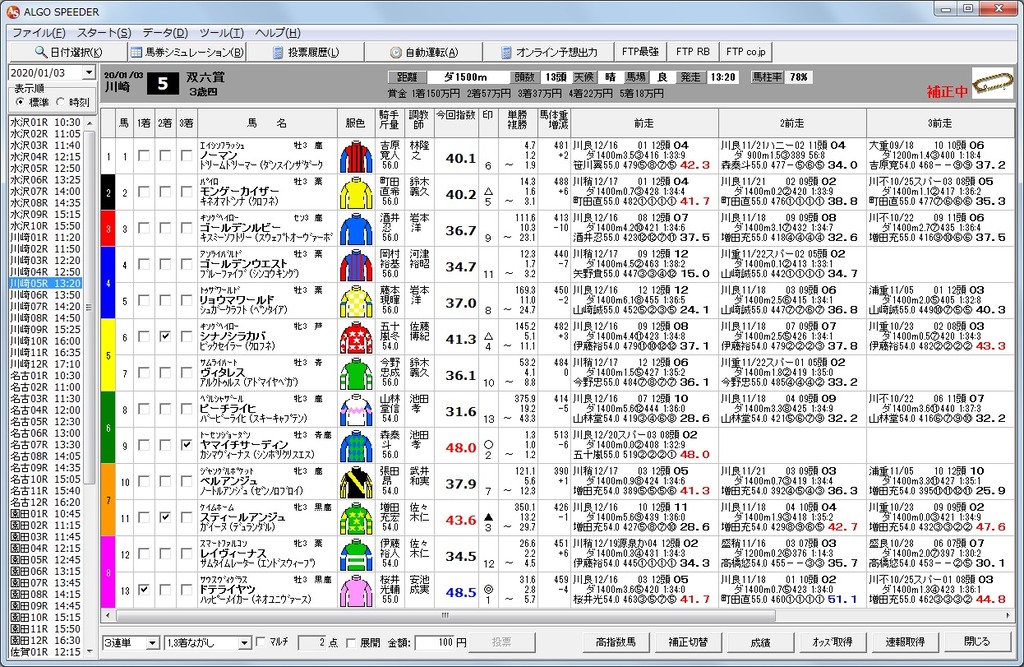The height and width of the screenshot is (667, 1024).
Task: Click the whip icon beside 補正中
Action: click(x=992, y=84)
